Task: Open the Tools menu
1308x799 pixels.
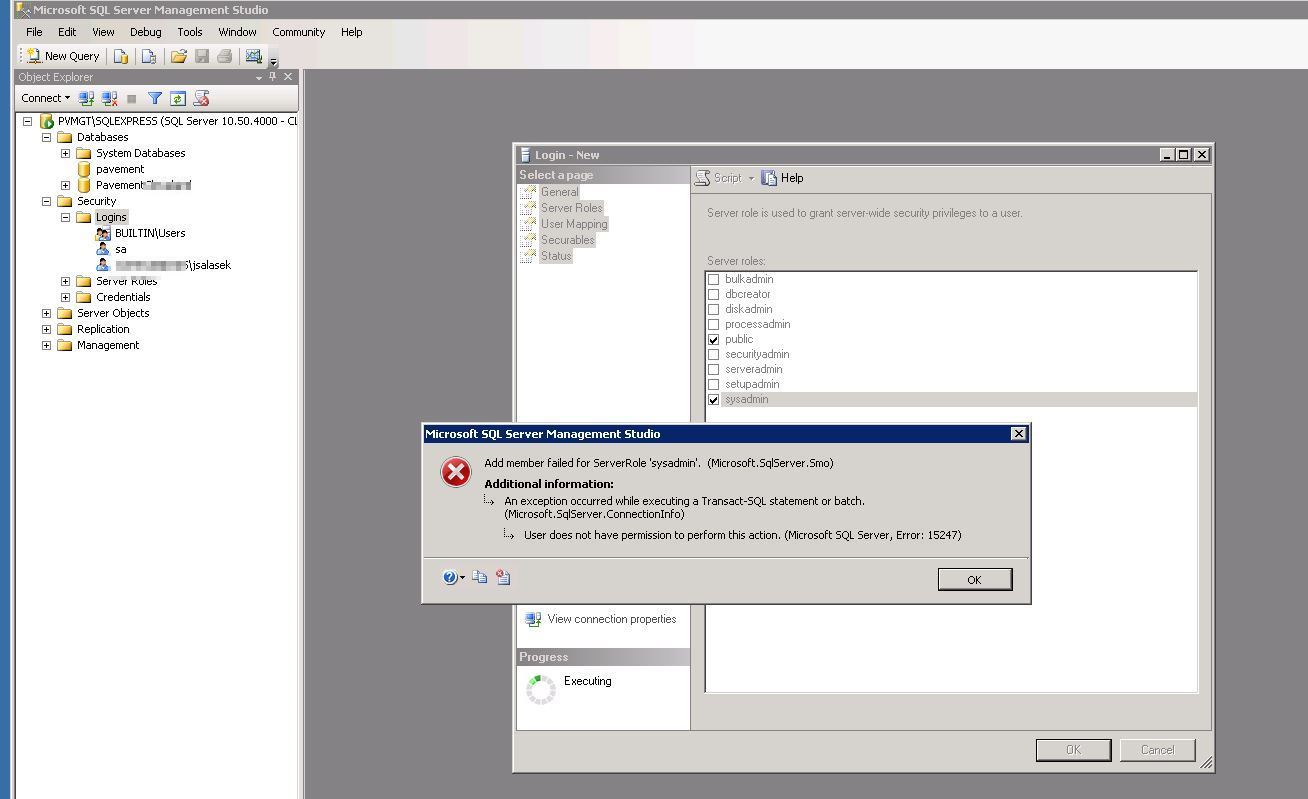Action: 189,32
